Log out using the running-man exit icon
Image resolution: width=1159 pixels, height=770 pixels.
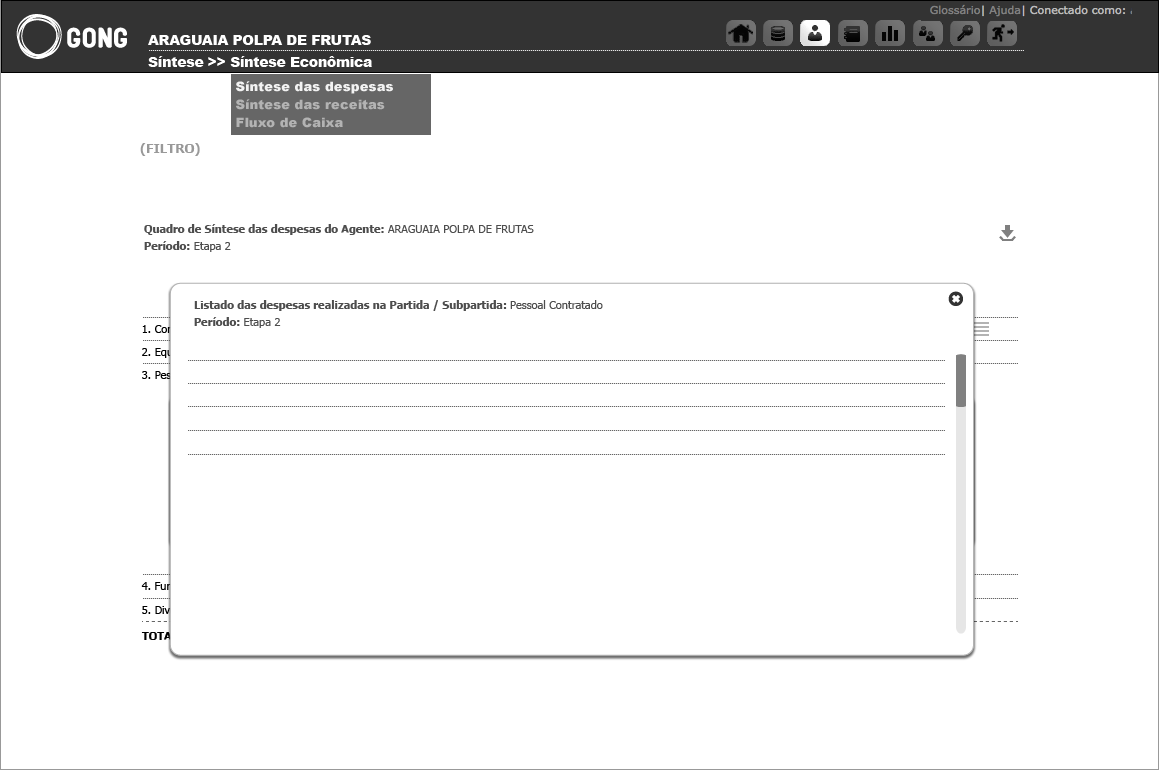tap(1001, 33)
